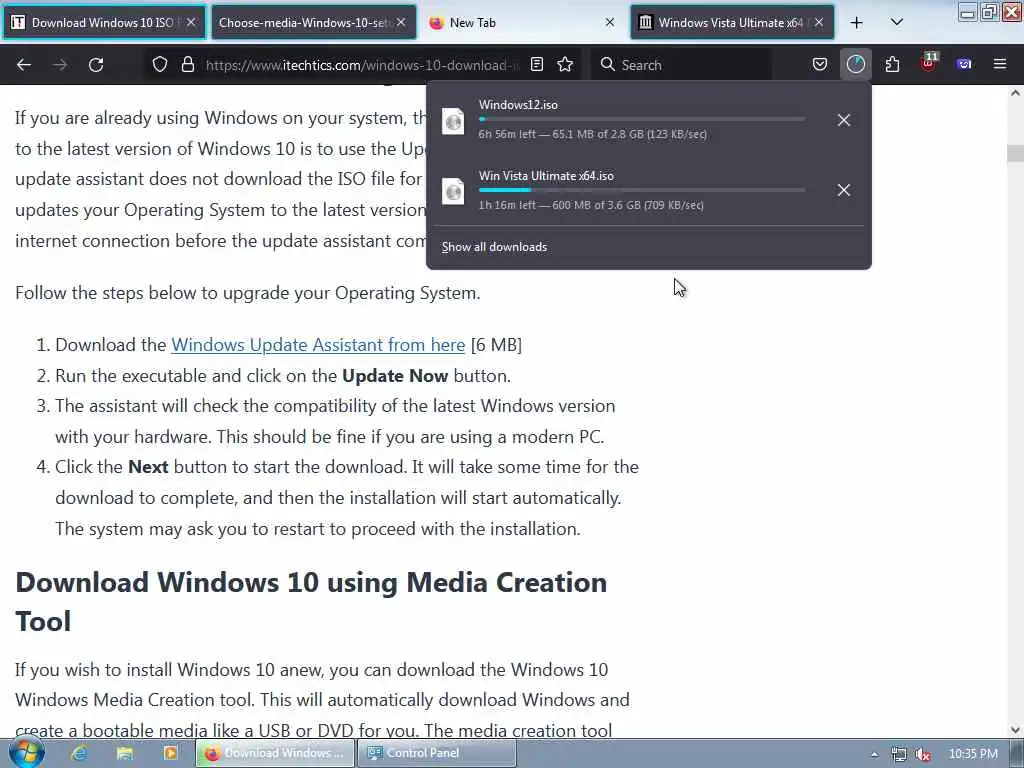Image resolution: width=1024 pixels, height=768 pixels.
Task: Open Save to Pocket icon
Action: [x=820, y=65]
